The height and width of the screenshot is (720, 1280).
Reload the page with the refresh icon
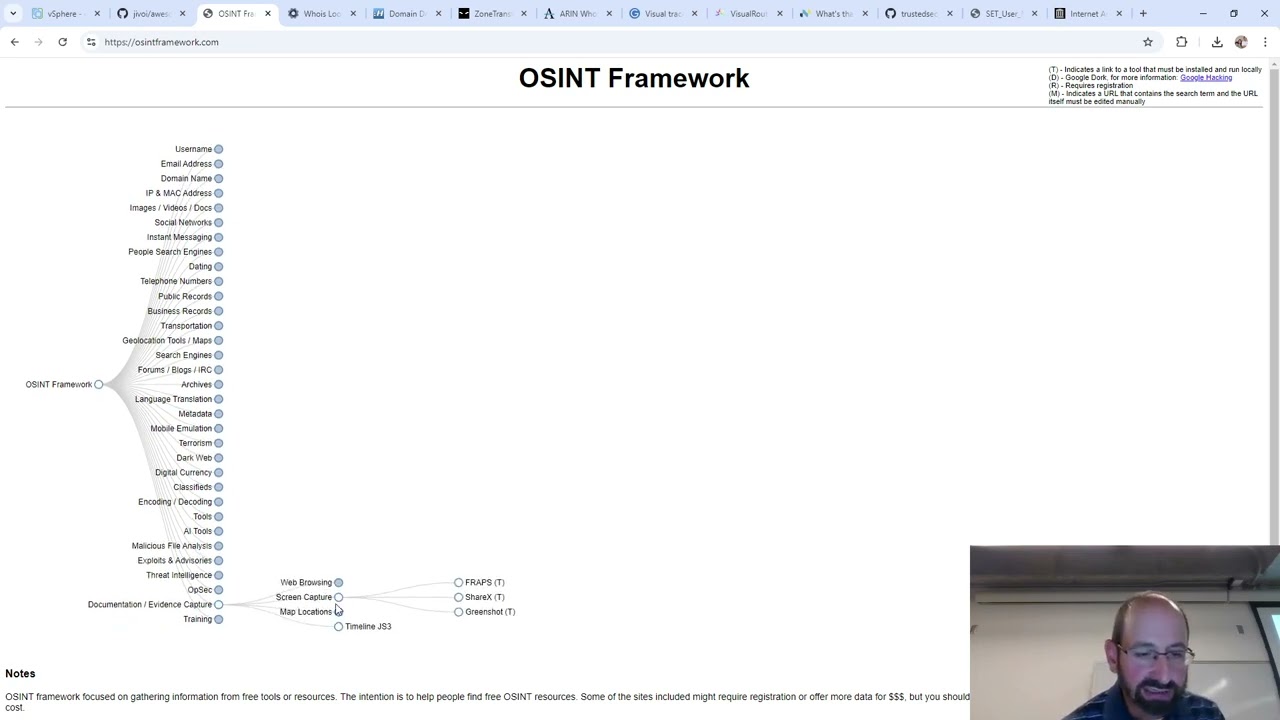62,42
